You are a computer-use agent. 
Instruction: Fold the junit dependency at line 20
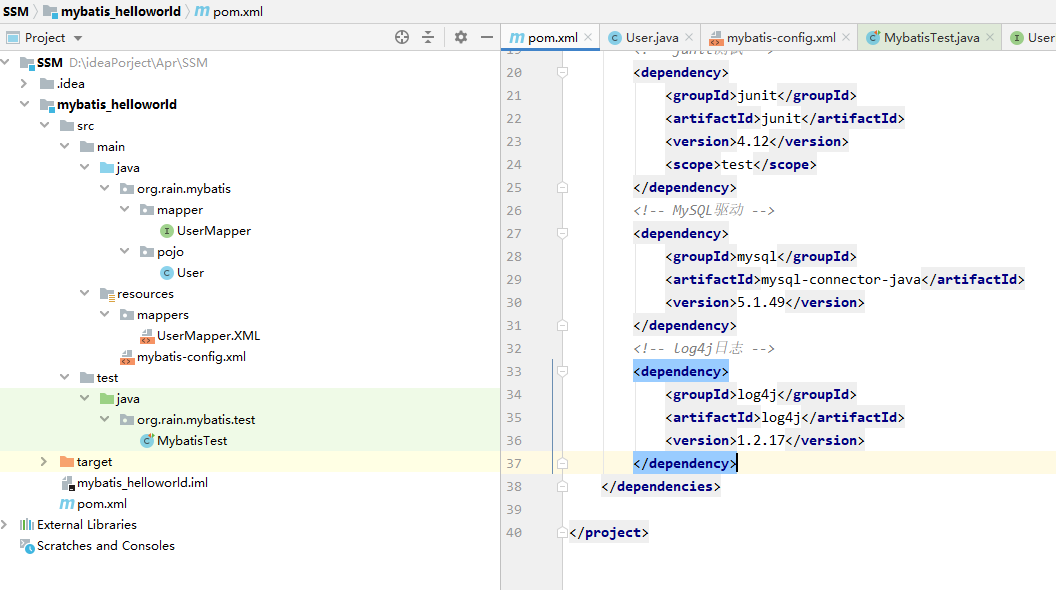click(562, 72)
